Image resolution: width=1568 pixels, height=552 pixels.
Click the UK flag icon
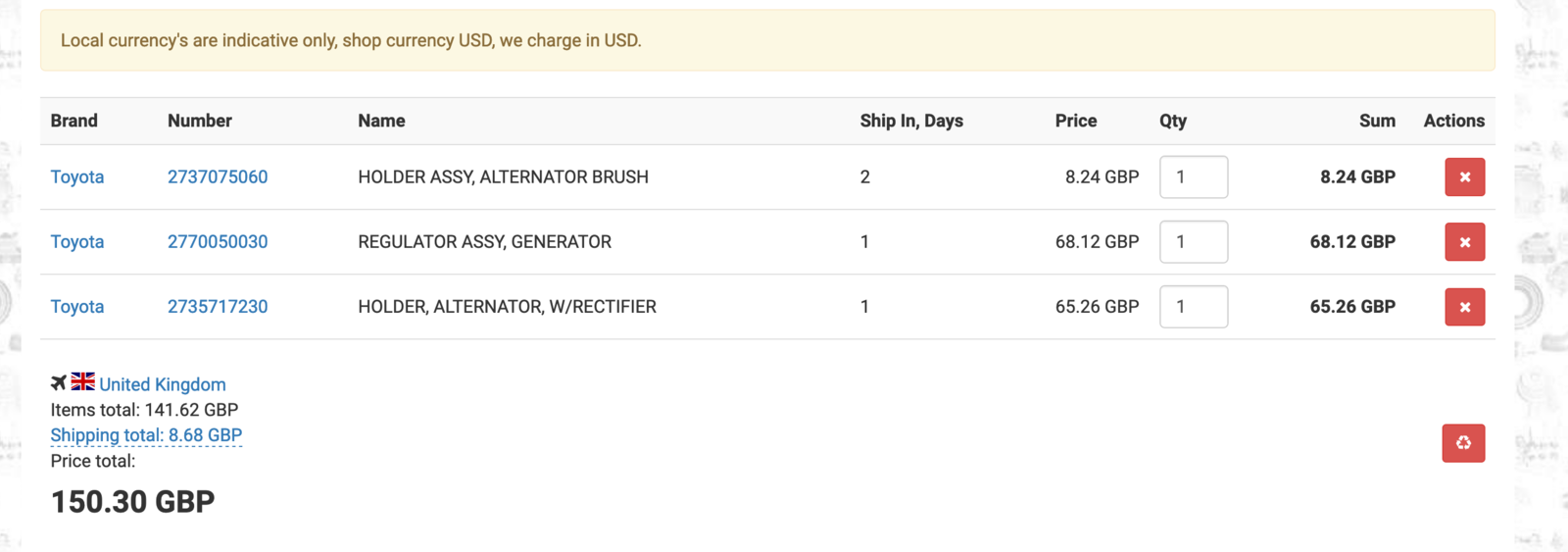[83, 381]
